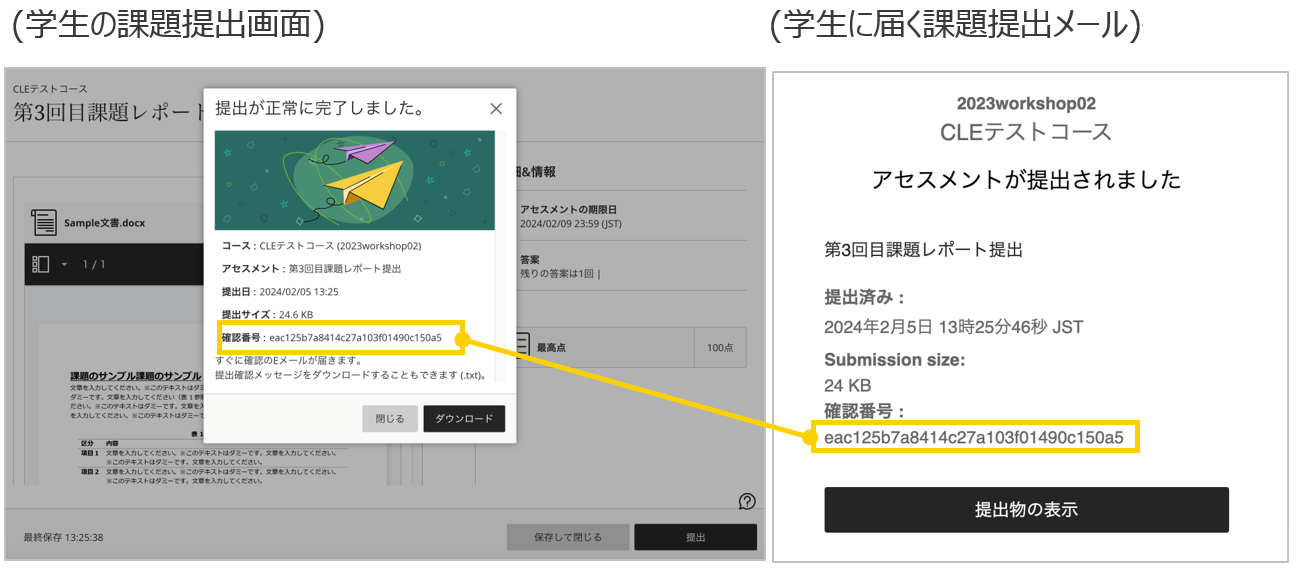Expand the page view dropdown arrow

point(64,265)
